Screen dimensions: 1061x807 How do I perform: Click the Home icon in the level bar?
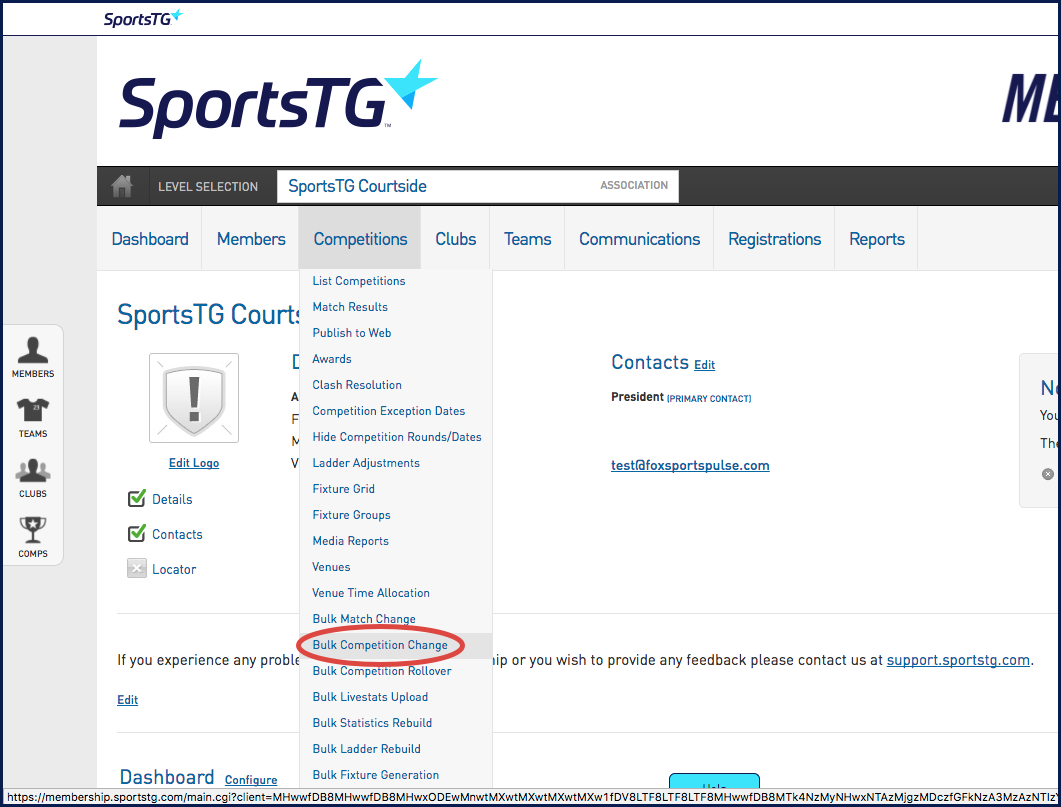point(122,186)
